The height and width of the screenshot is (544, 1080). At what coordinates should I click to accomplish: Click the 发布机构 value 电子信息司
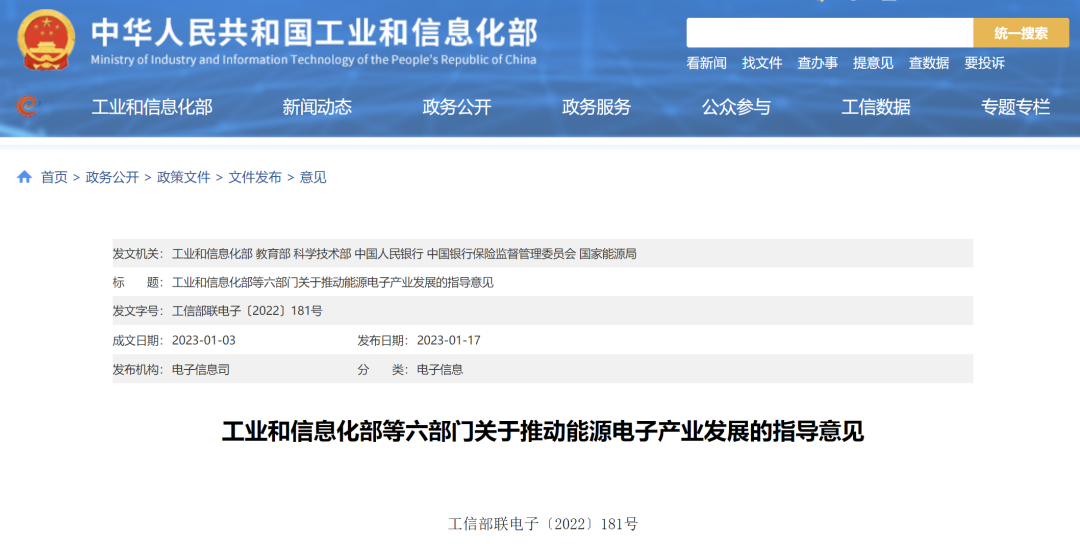tap(201, 370)
